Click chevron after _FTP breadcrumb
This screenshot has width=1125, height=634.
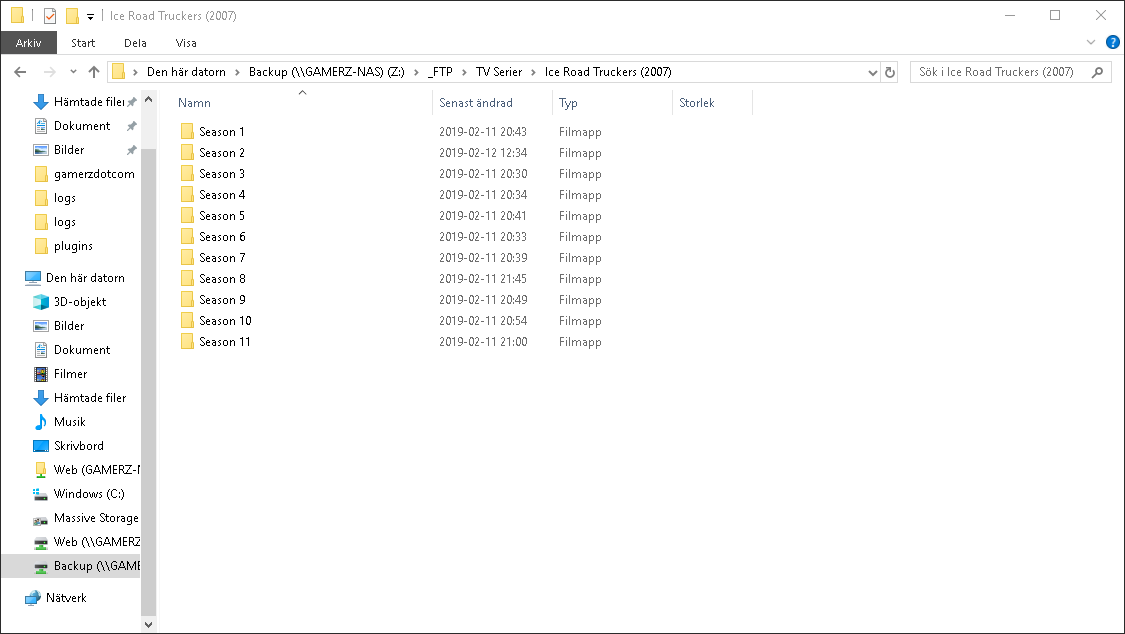tap(464, 72)
